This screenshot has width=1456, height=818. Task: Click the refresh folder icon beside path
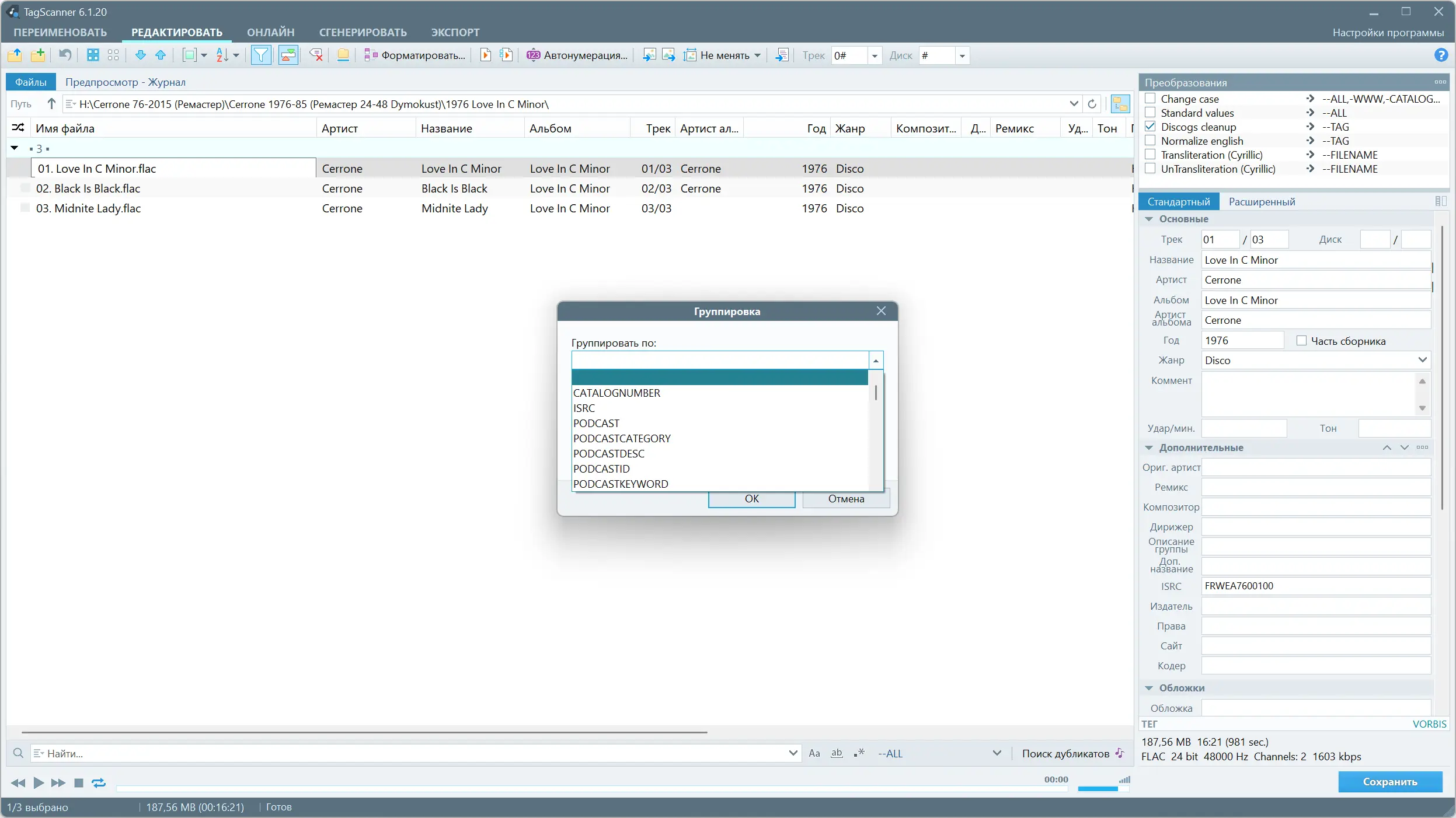click(1092, 104)
